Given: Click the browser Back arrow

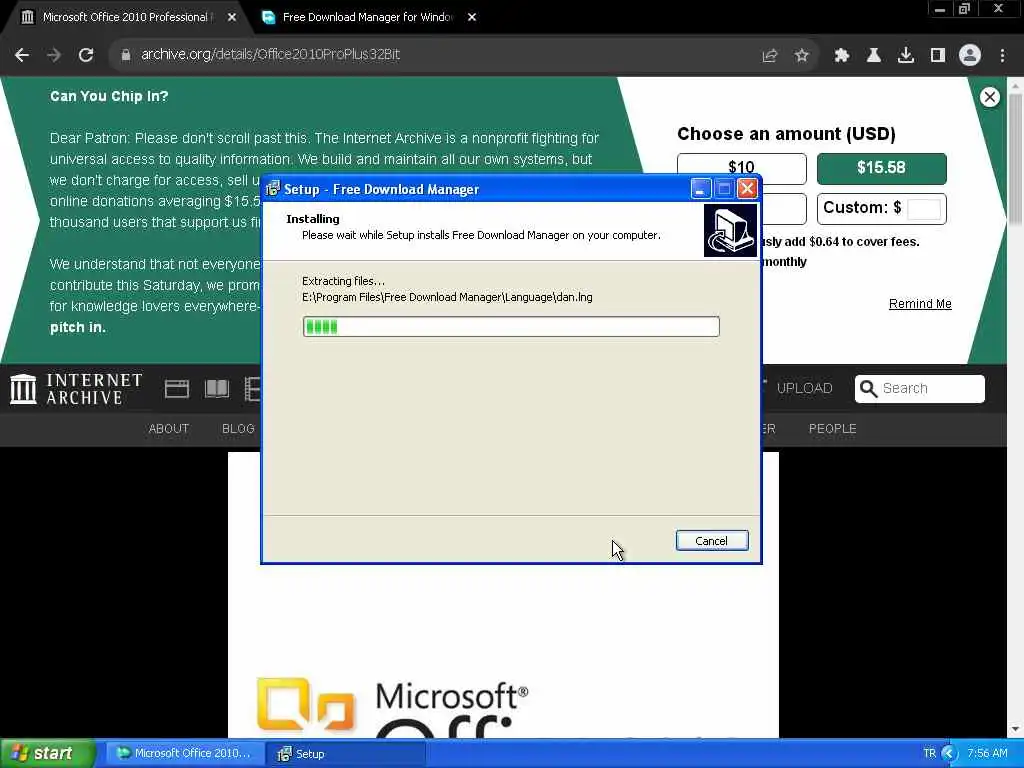Looking at the screenshot, I should (22, 55).
